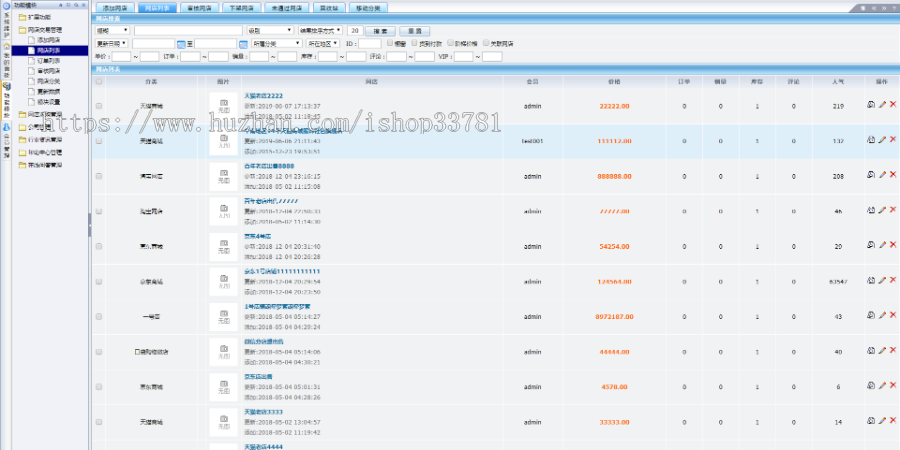Edit the shop row priced 54254.00
900x450 pixels.
point(883,245)
